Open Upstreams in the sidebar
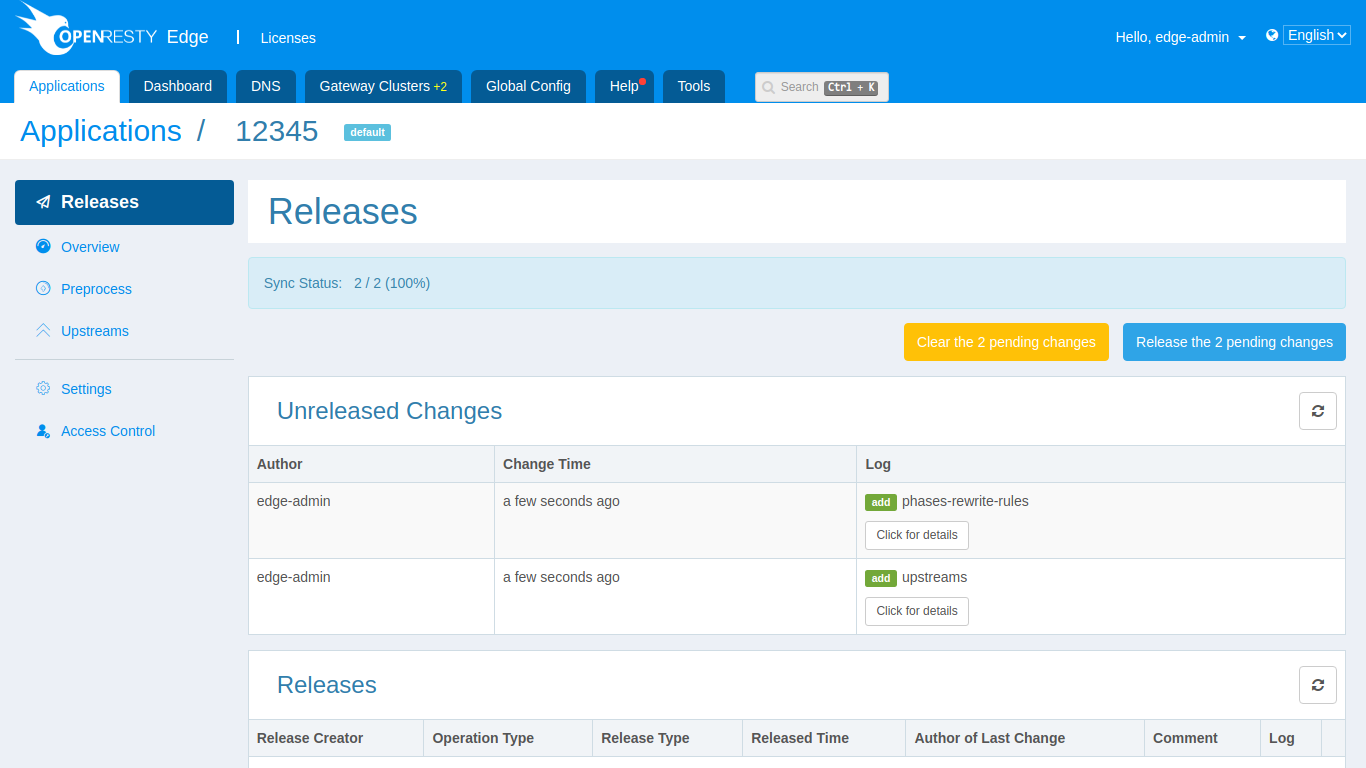Image resolution: width=1366 pixels, height=768 pixels. [95, 331]
